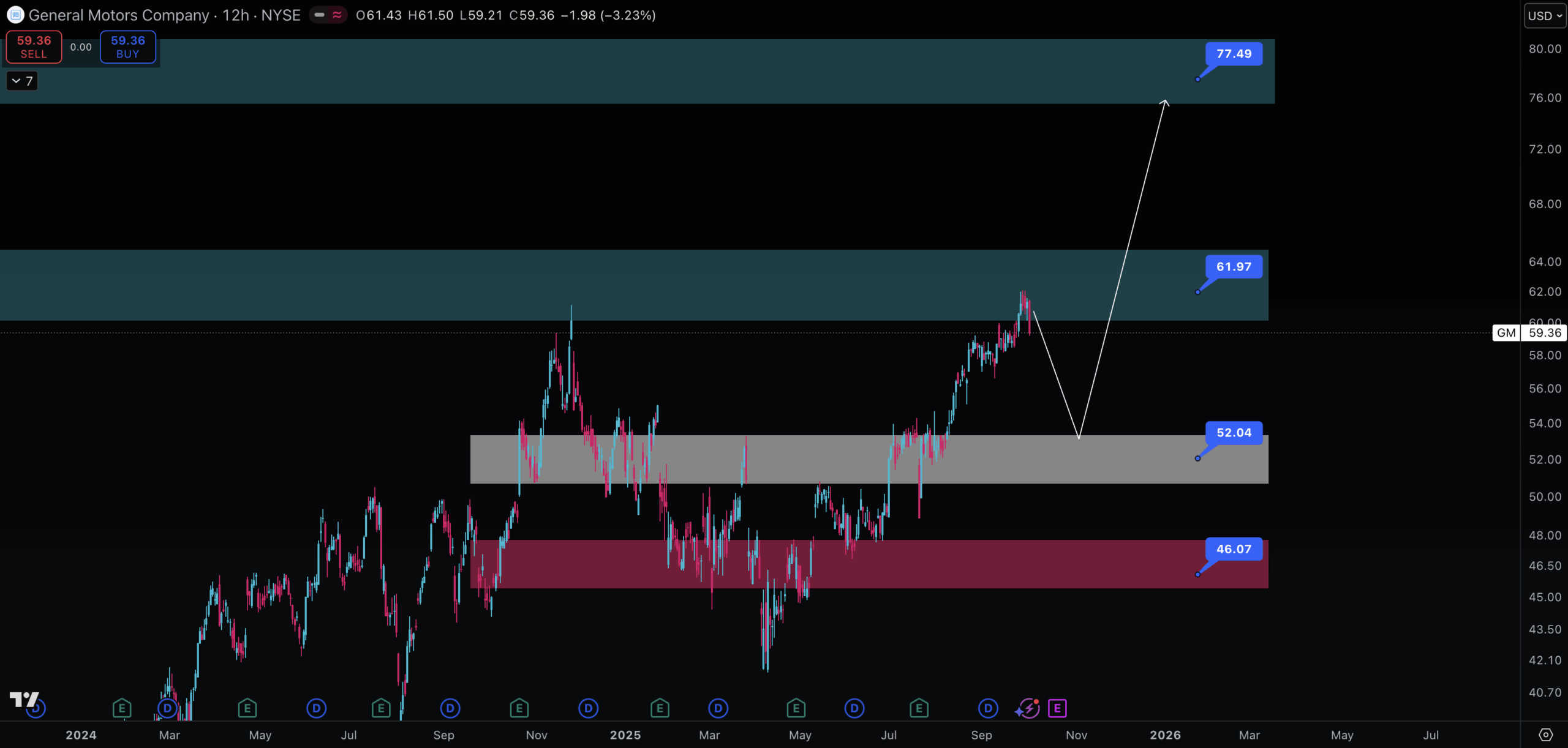Click the 59.36 SELL button
1568x748 pixels.
(34, 47)
